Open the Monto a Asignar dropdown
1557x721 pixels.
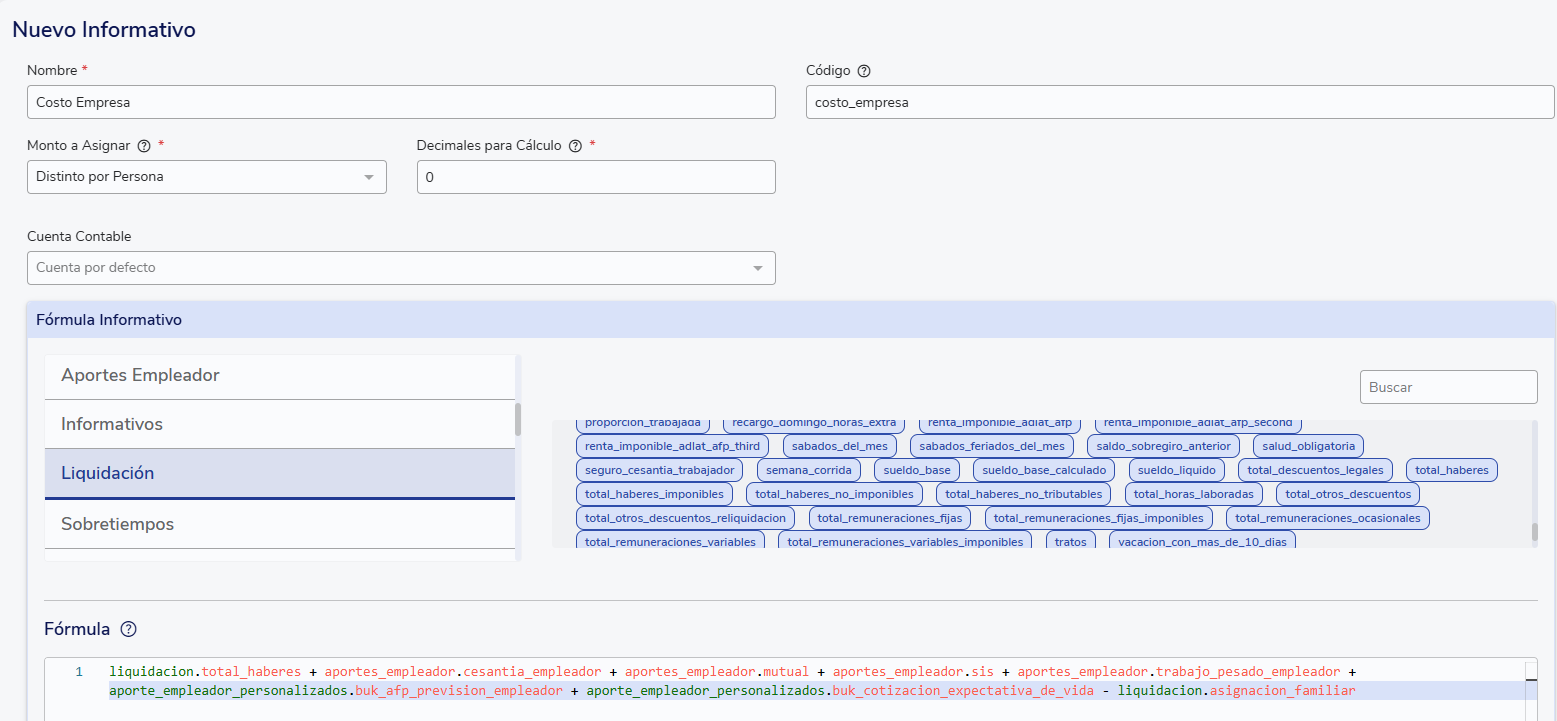click(x=206, y=177)
